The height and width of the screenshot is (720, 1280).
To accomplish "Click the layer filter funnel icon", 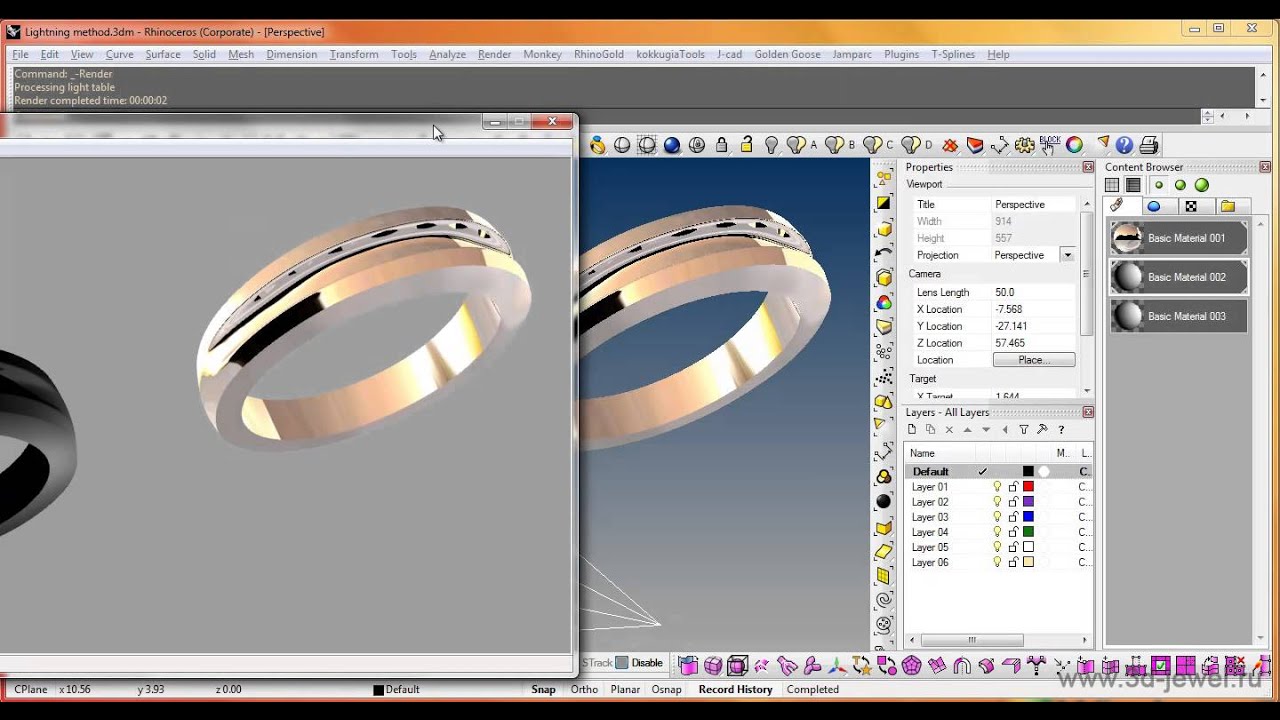I will [1023, 430].
